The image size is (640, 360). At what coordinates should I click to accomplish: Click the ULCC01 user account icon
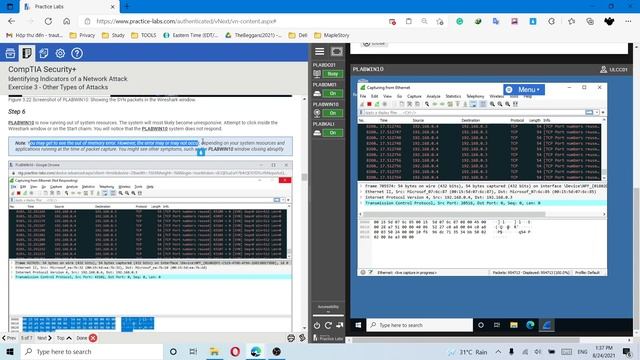(x=603, y=69)
